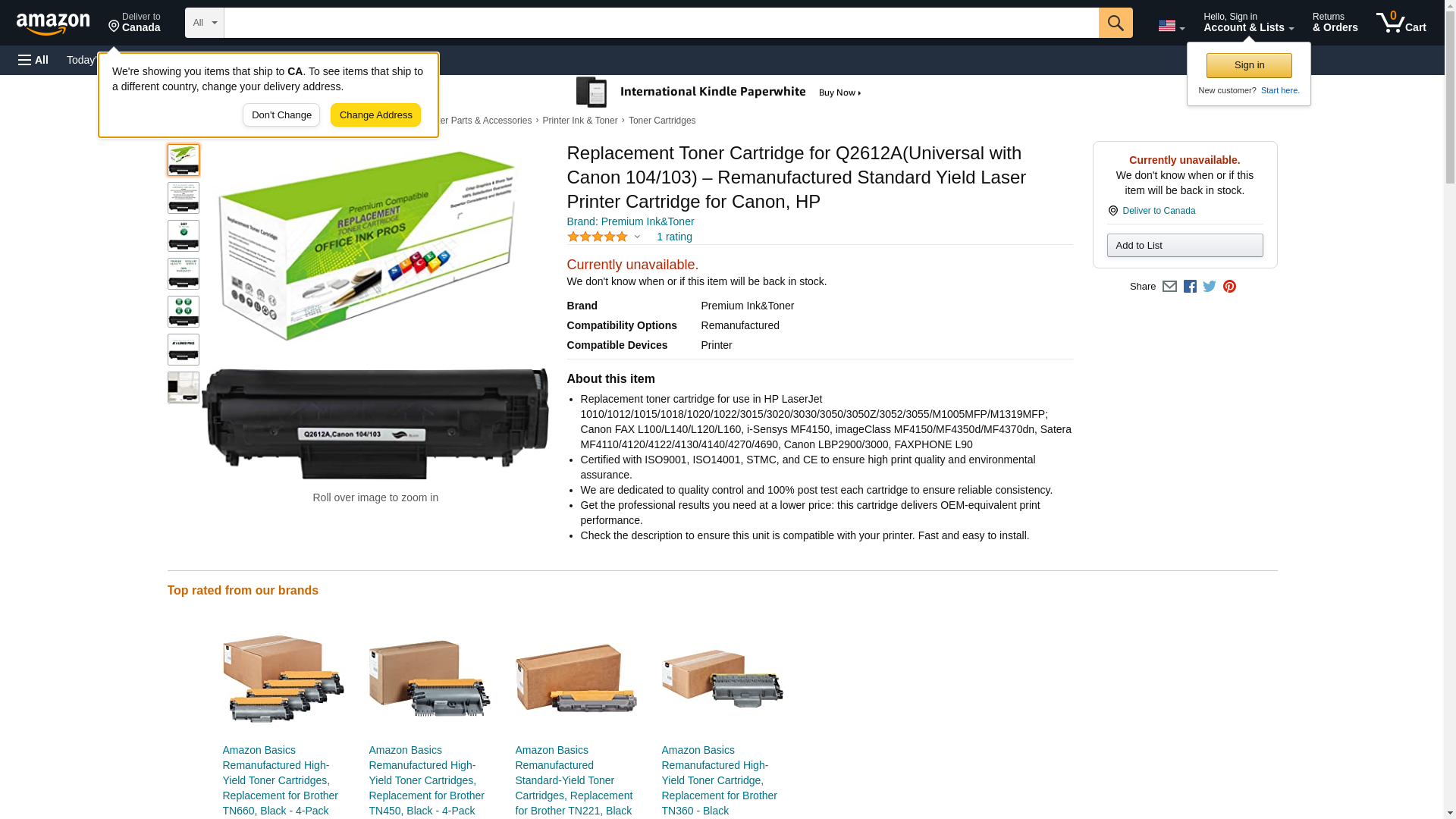Open Account & Lists menu
The width and height of the screenshot is (1456, 819).
point(1248,23)
